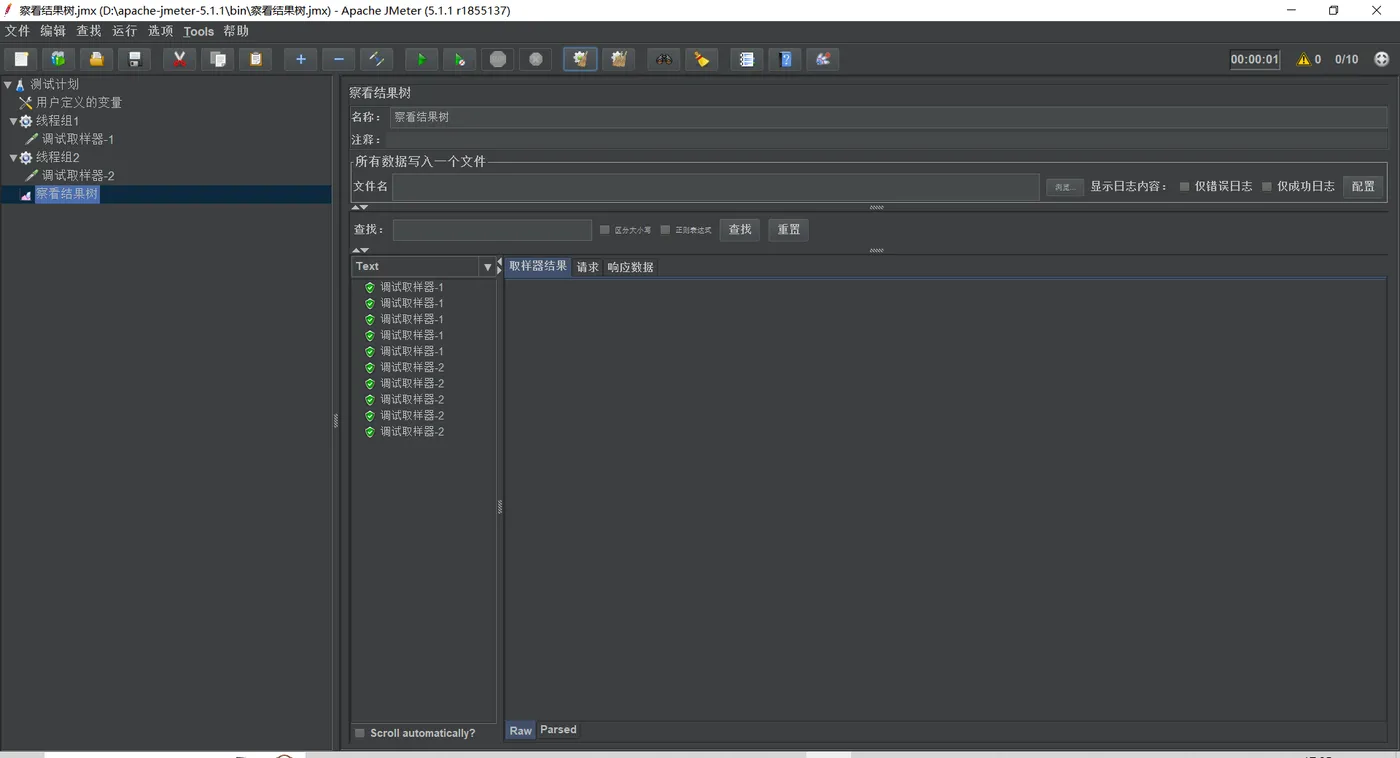Select first 调试取样器-1 result entry

coord(412,287)
